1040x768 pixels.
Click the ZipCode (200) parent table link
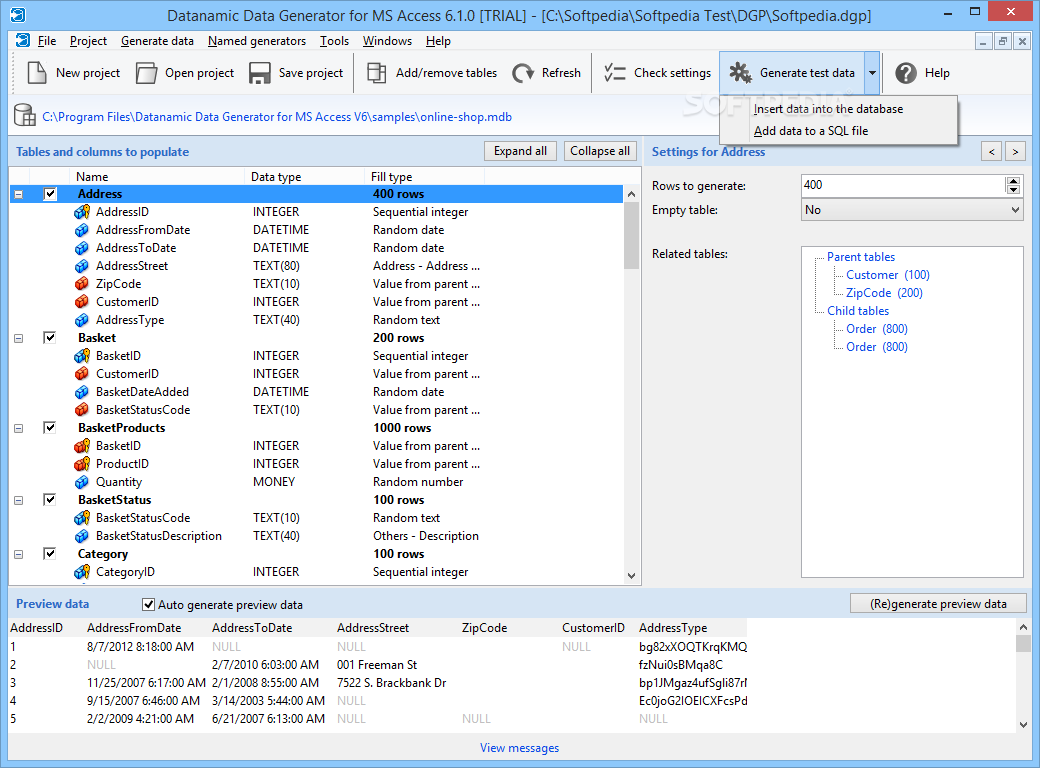coord(884,292)
